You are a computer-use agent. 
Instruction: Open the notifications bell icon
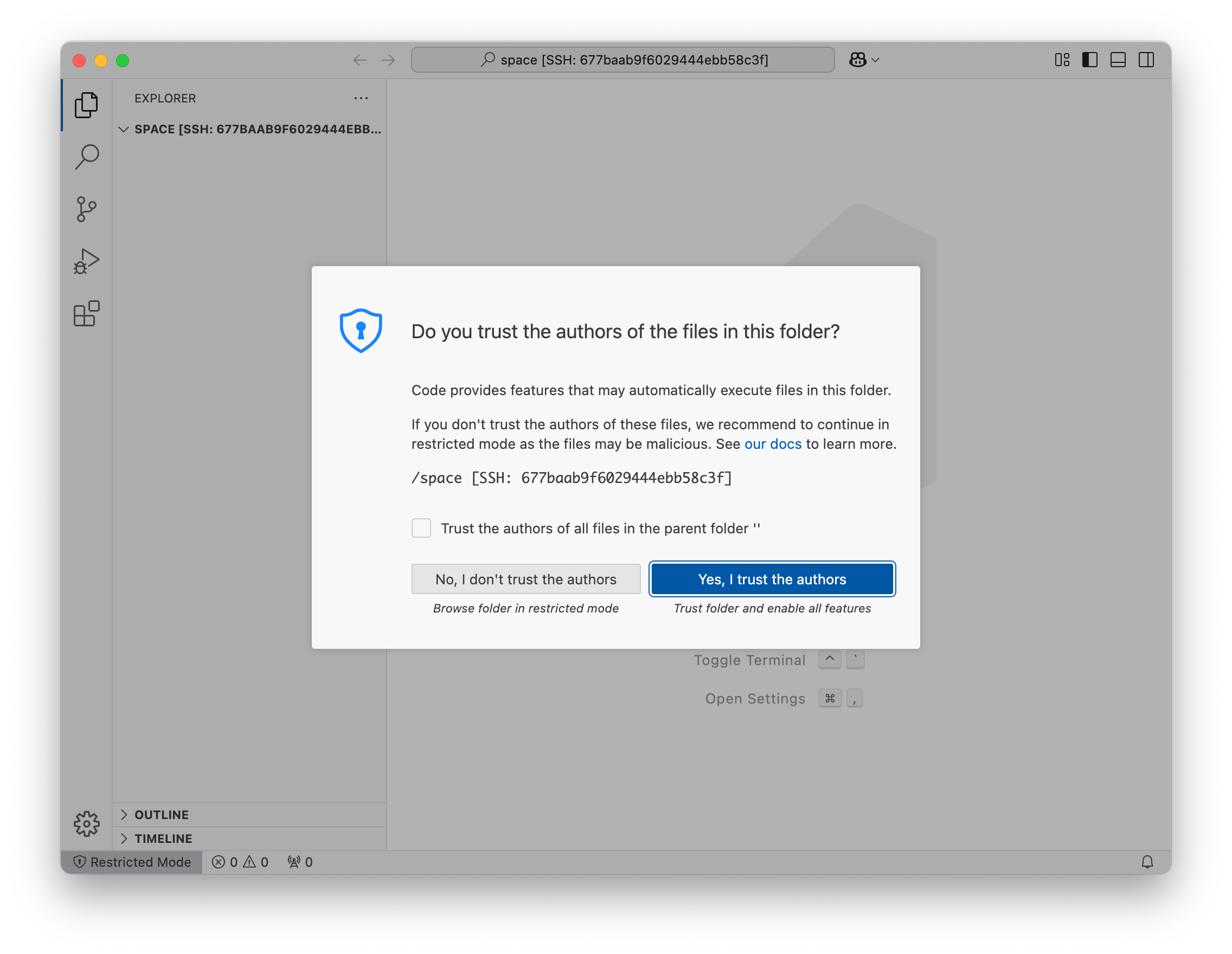point(1147,862)
